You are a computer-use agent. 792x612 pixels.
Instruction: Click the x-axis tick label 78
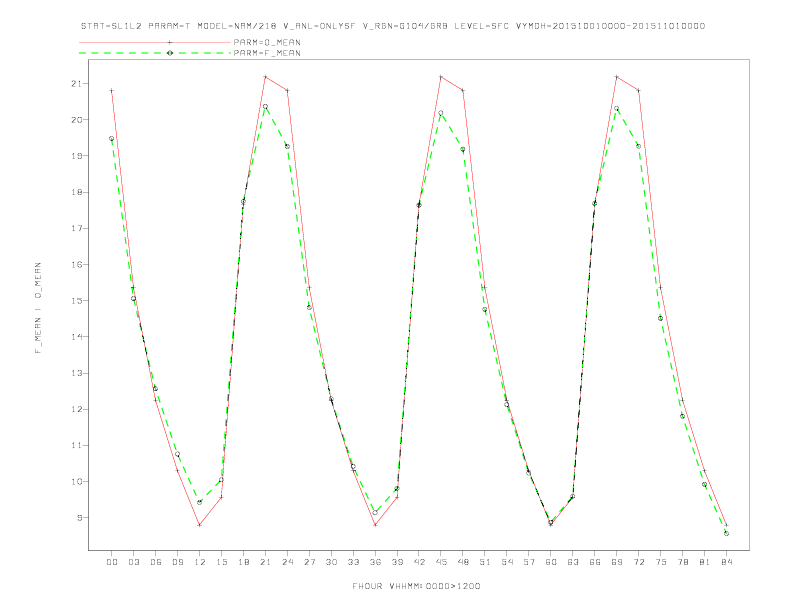click(x=683, y=562)
